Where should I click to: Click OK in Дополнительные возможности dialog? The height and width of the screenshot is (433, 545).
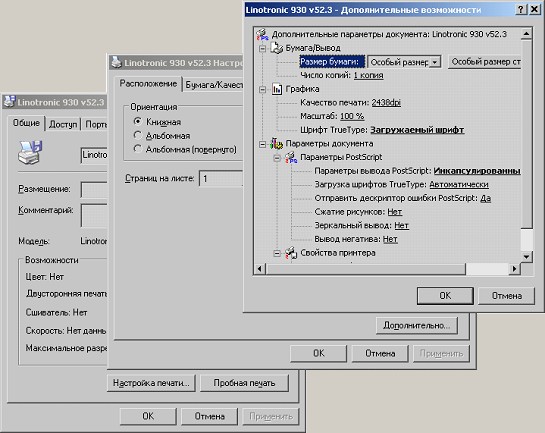point(445,296)
